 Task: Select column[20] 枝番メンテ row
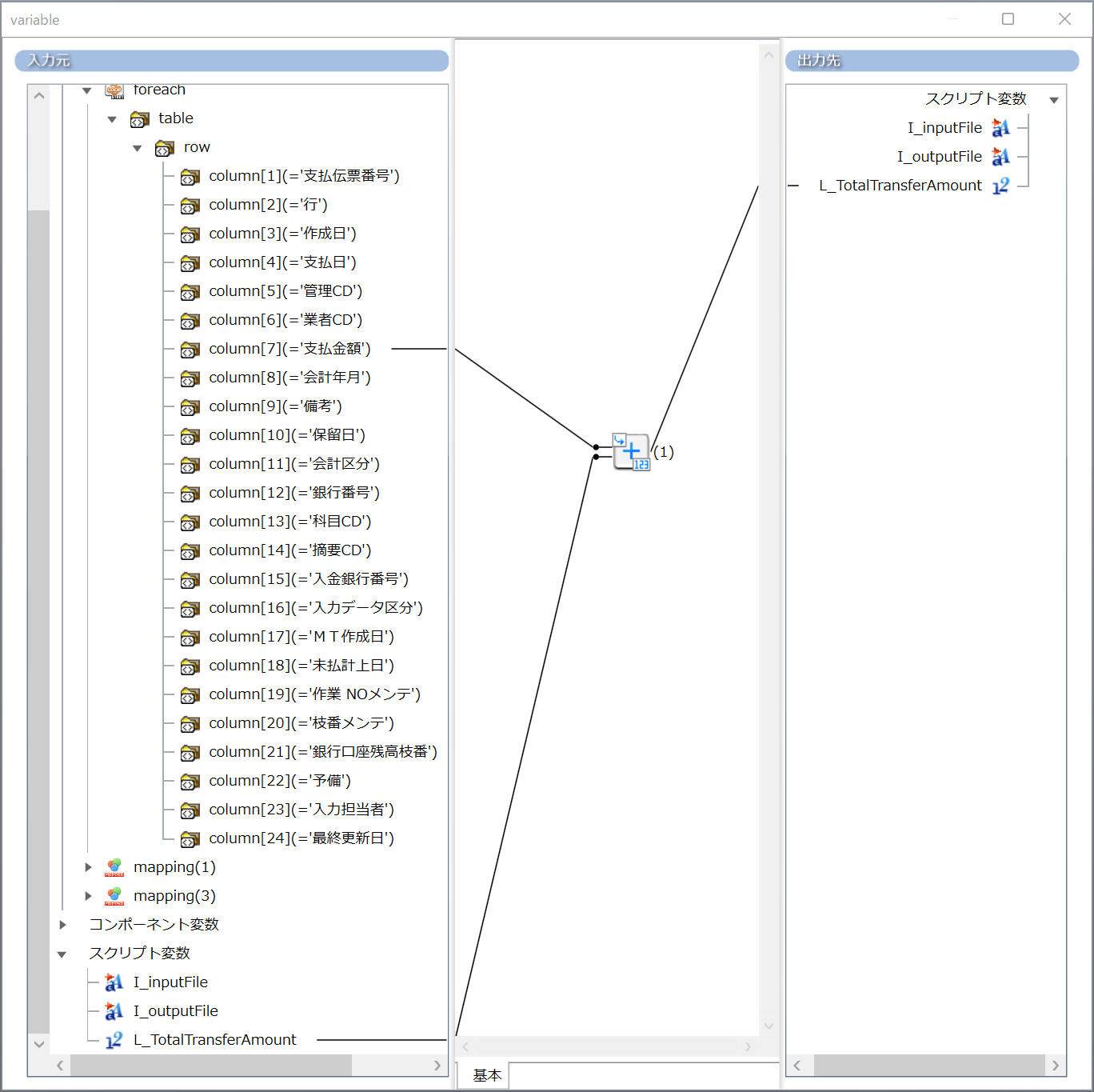(x=301, y=723)
